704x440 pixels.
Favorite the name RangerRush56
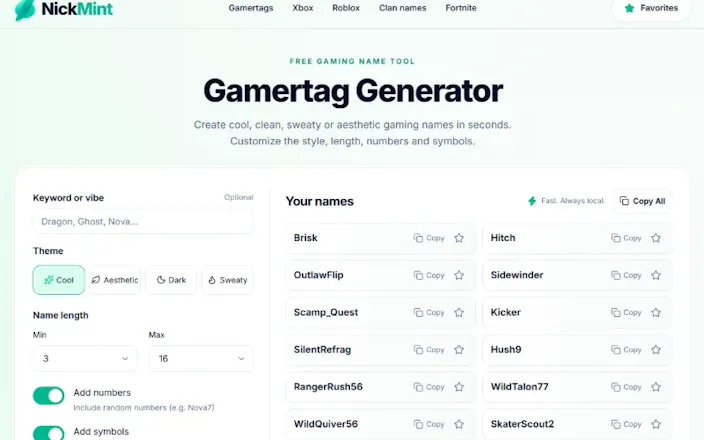459,387
